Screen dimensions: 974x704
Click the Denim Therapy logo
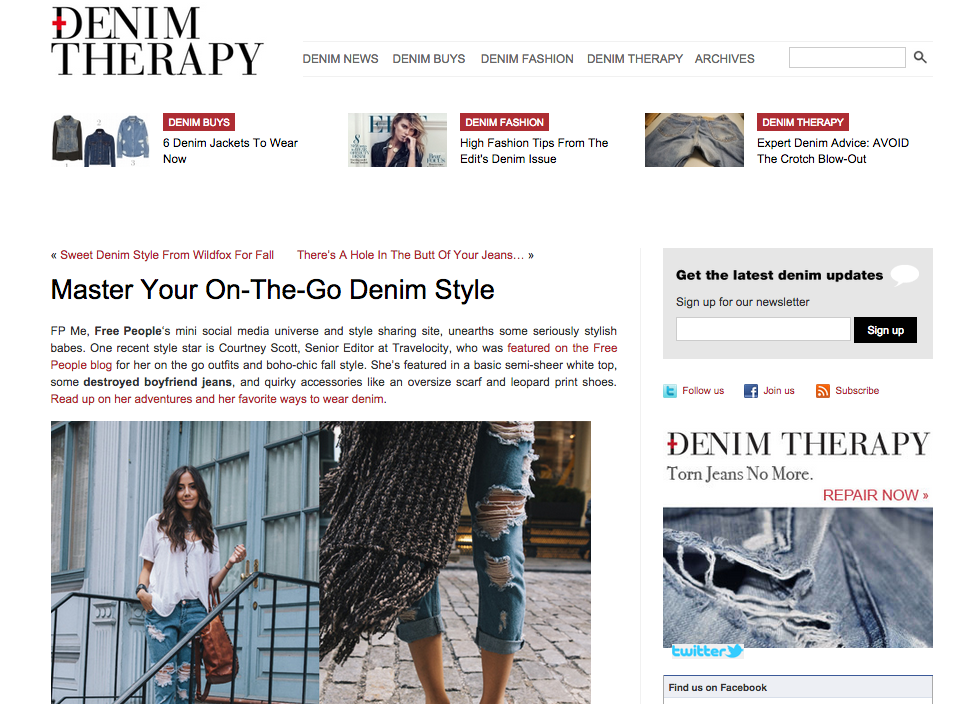pos(157,41)
